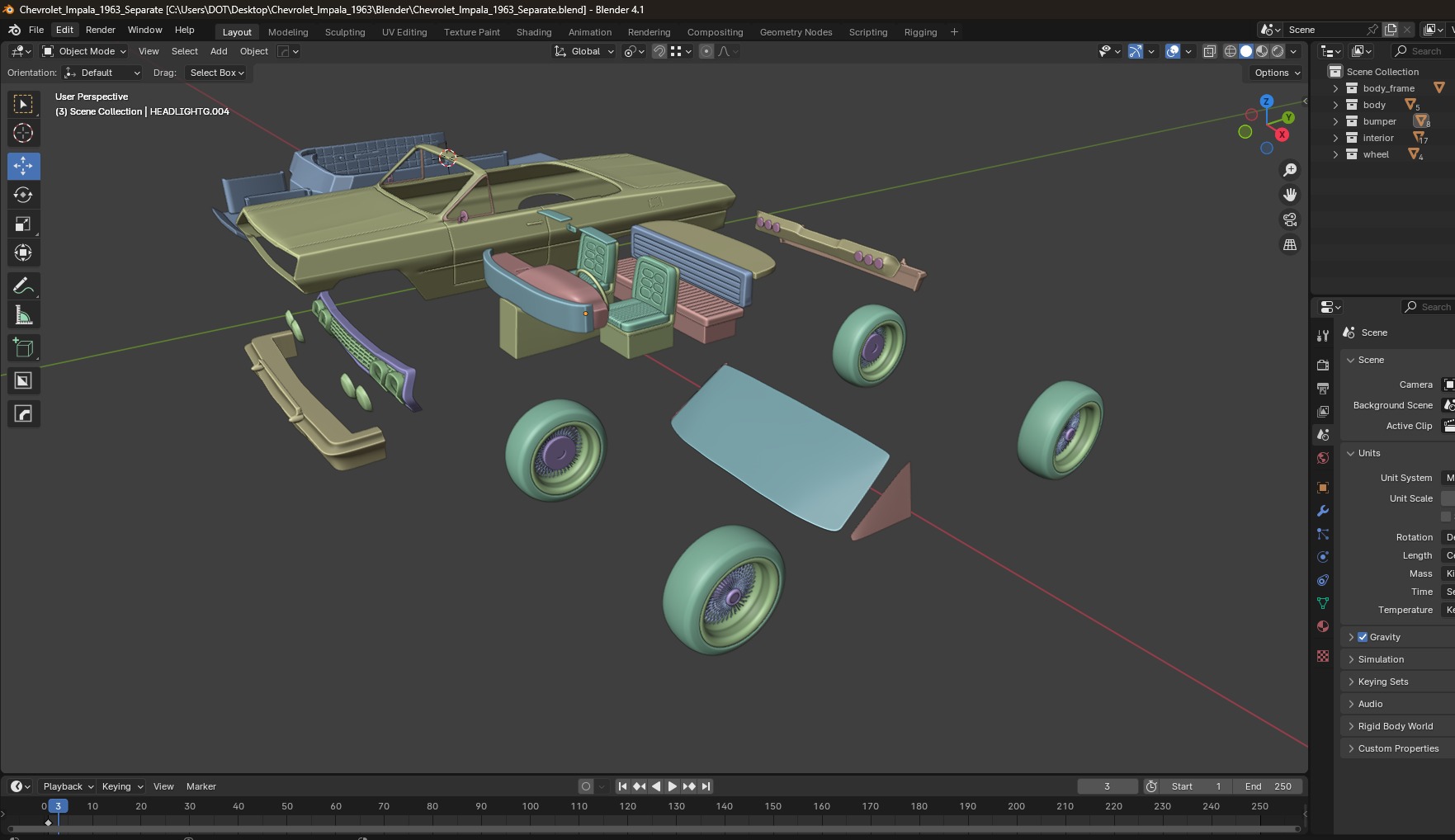Switch to Rendered viewport shading
Viewport: 1455px width, 840px height.
click(1278, 51)
